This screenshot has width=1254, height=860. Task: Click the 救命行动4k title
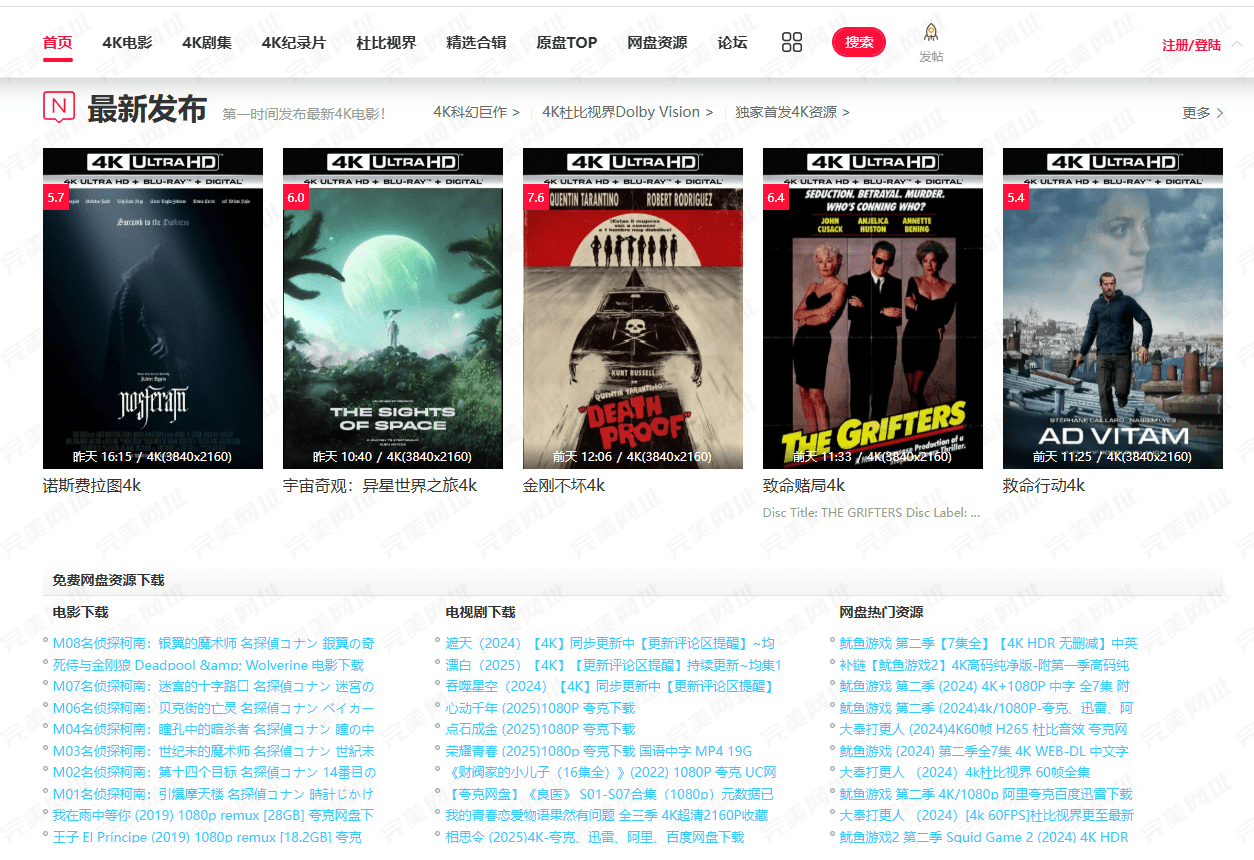click(1044, 486)
